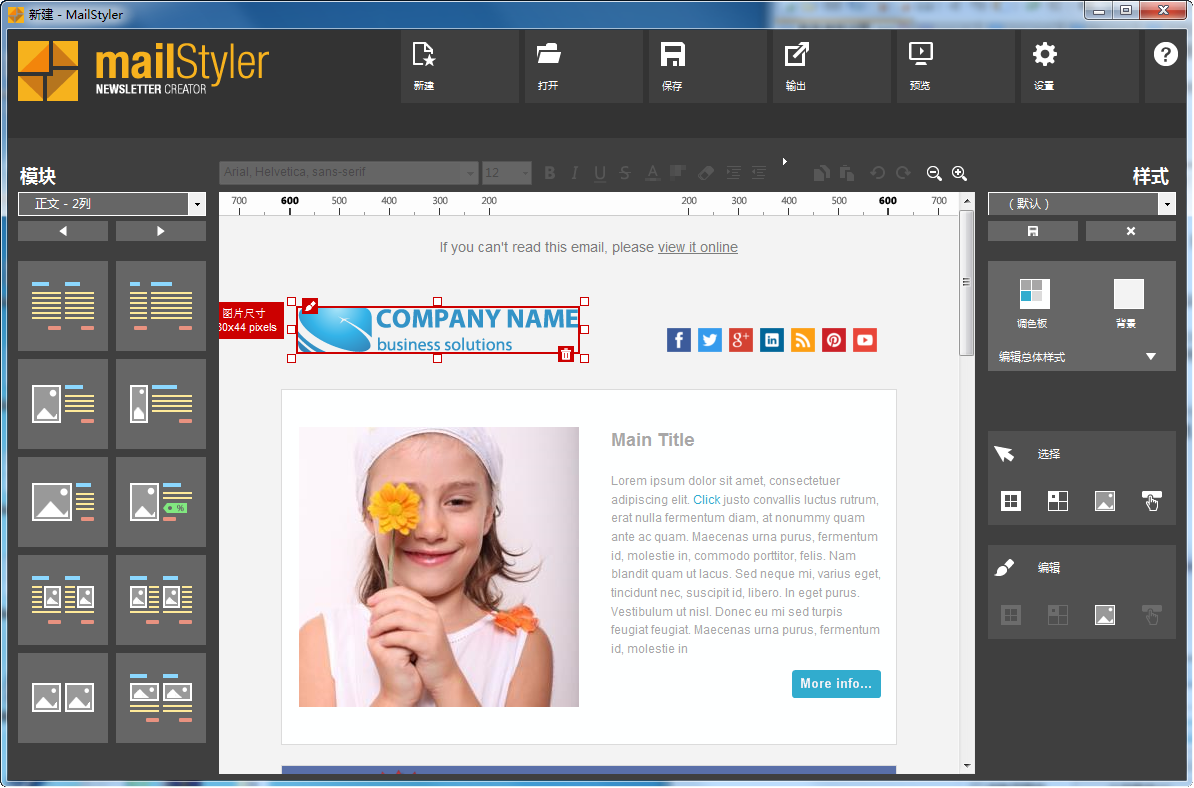Toggle italic text formatting

coord(574,173)
